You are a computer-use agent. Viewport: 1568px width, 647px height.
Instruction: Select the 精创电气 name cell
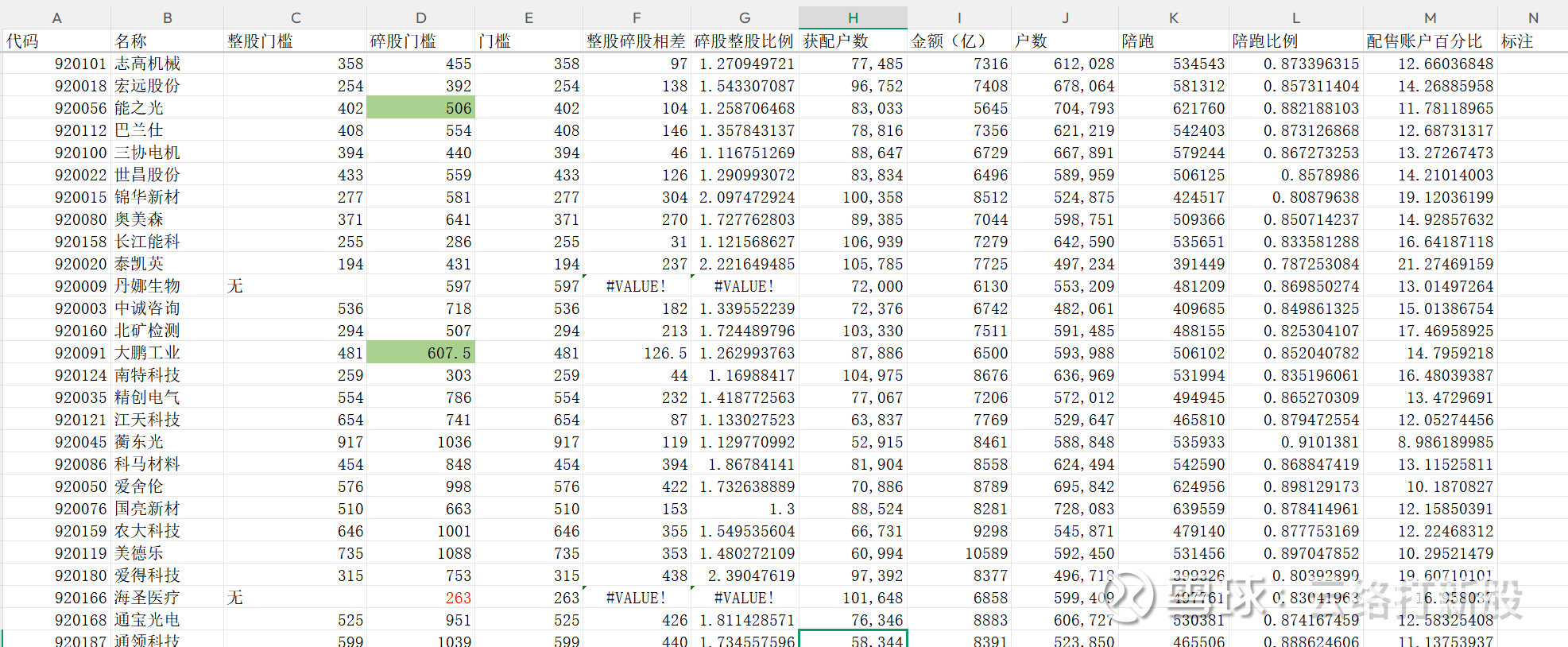pos(167,397)
